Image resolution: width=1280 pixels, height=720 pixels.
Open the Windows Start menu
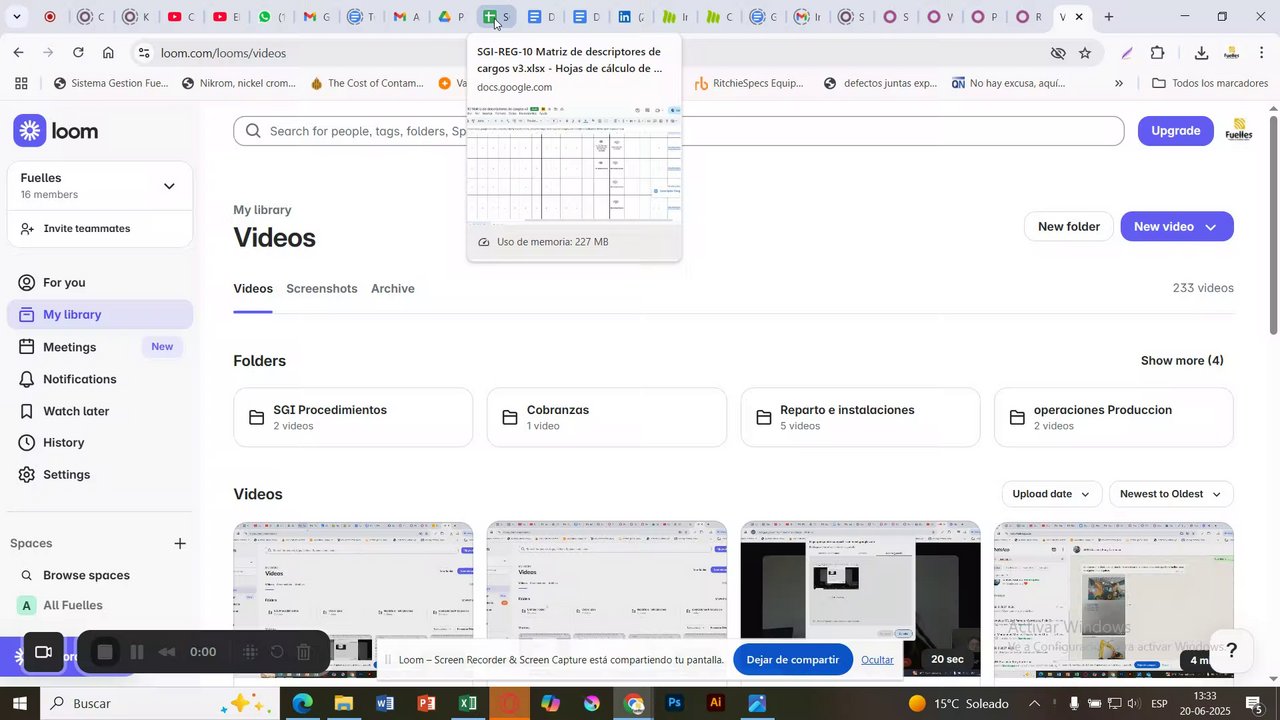[x=19, y=703]
